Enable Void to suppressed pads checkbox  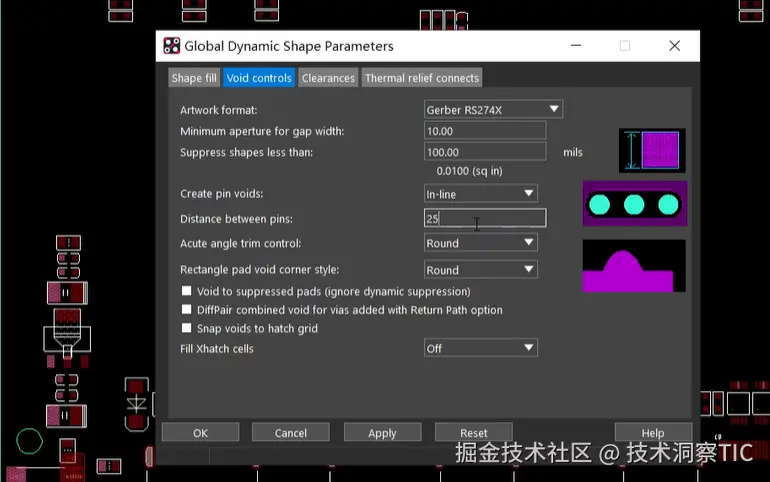point(187,291)
